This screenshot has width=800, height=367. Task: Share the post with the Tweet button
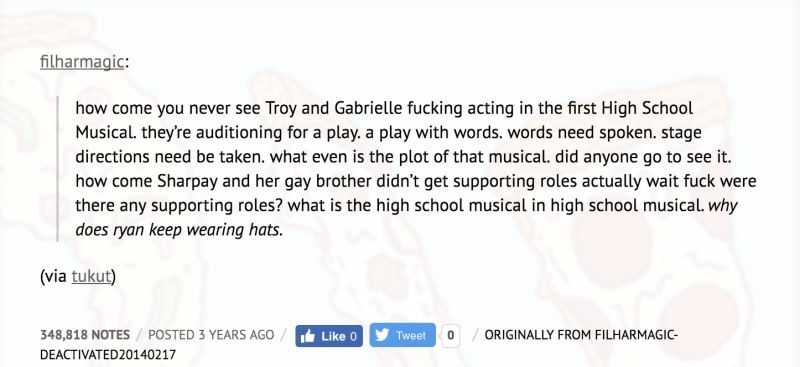(x=403, y=335)
